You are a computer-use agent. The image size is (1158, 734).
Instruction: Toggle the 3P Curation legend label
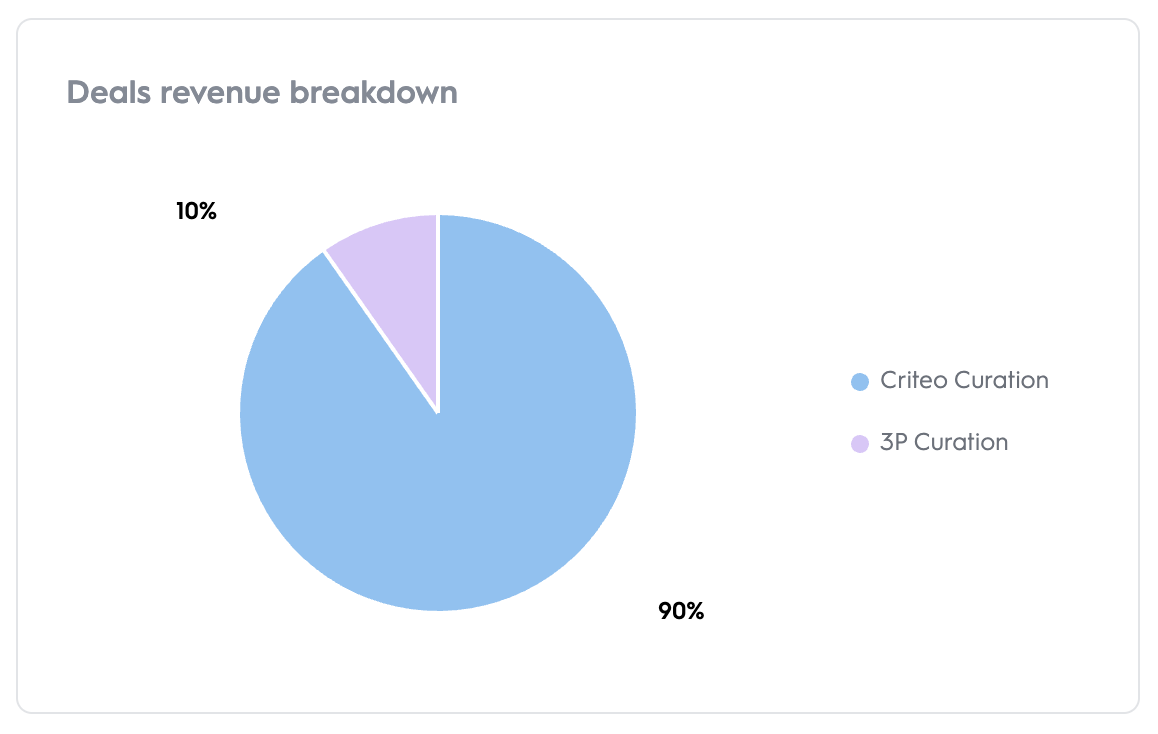click(x=944, y=443)
